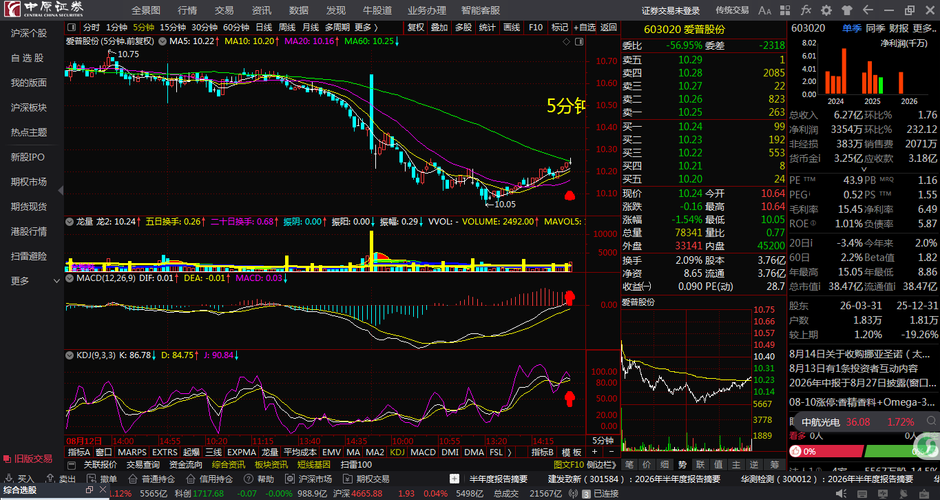This screenshot has width=940, height=500.
Task: Click the search icon beside 中航光电 1.72%
Action: (x=931, y=421)
